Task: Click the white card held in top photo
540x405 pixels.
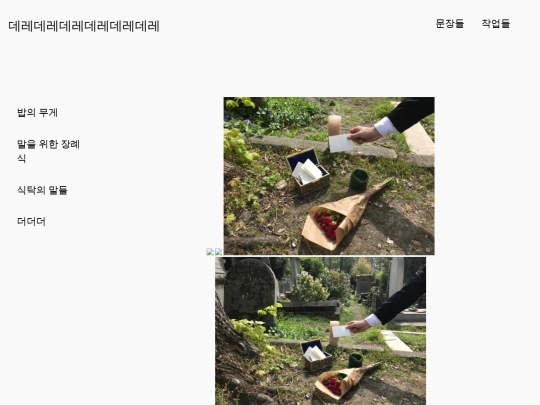Action: tap(341, 143)
